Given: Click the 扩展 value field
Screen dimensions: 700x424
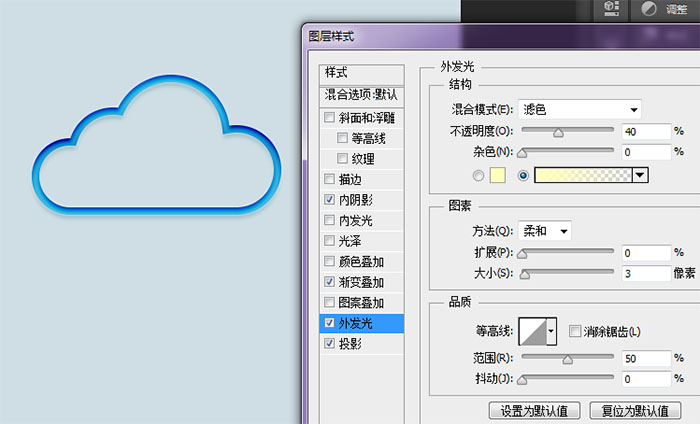Looking at the screenshot, I should click(x=646, y=253).
